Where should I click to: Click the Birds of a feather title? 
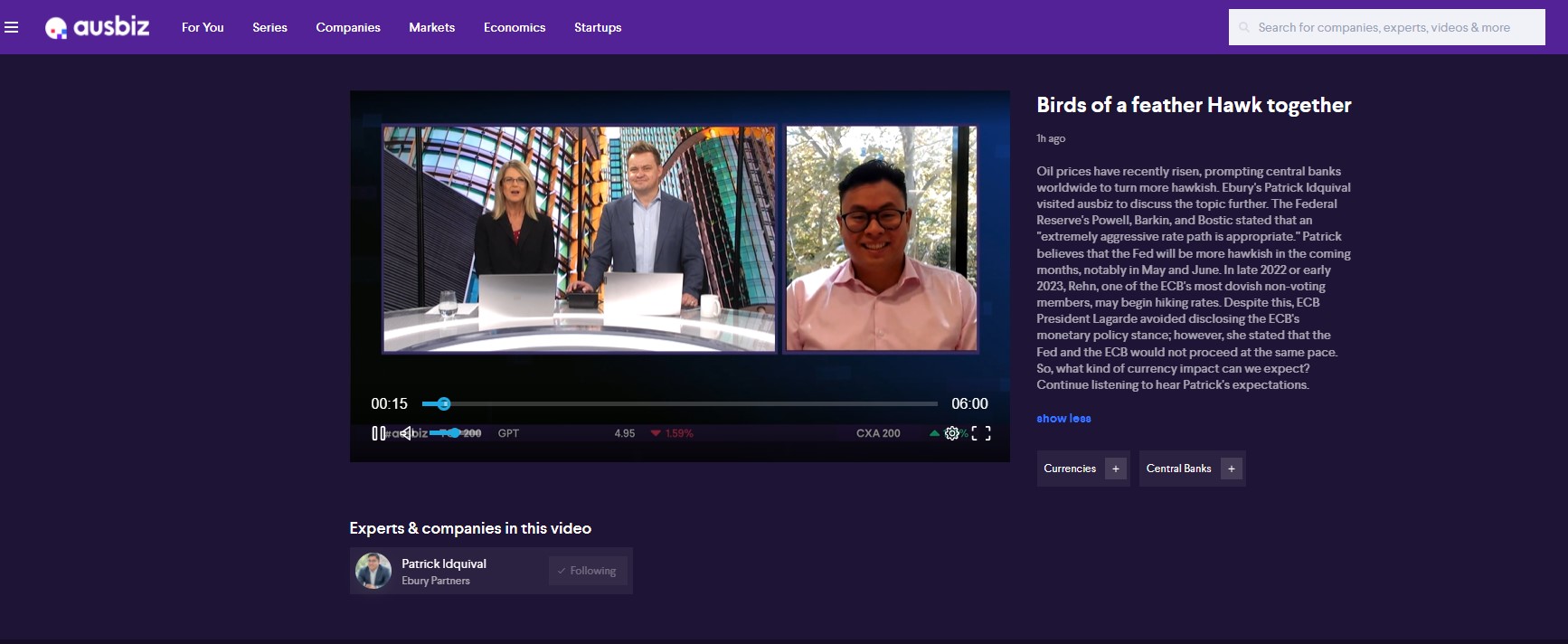[1194, 105]
